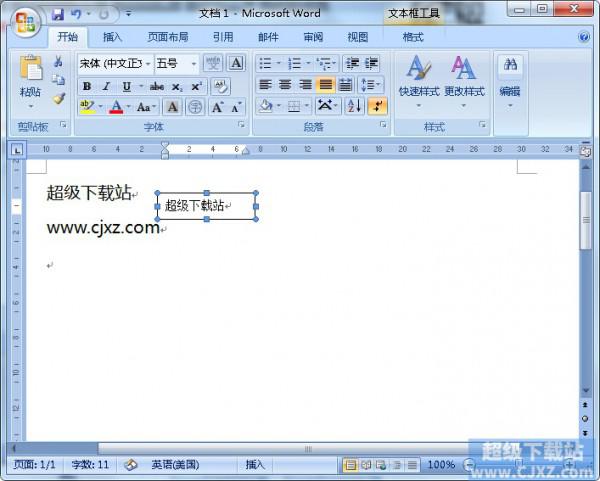Screen dimensions: 600x481
Task: Open Font dialog launcher
Action: [241, 124]
